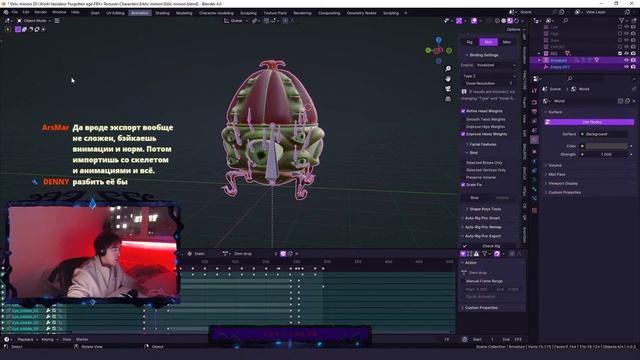Expand the Mist Pass section
This screenshot has width=640, height=360.
tap(556, 174)
